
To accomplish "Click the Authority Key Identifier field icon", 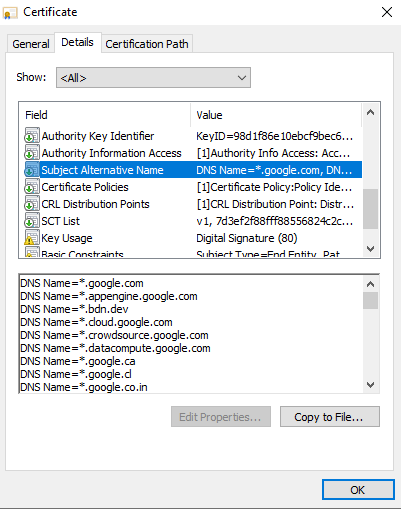I will point(32,136).
